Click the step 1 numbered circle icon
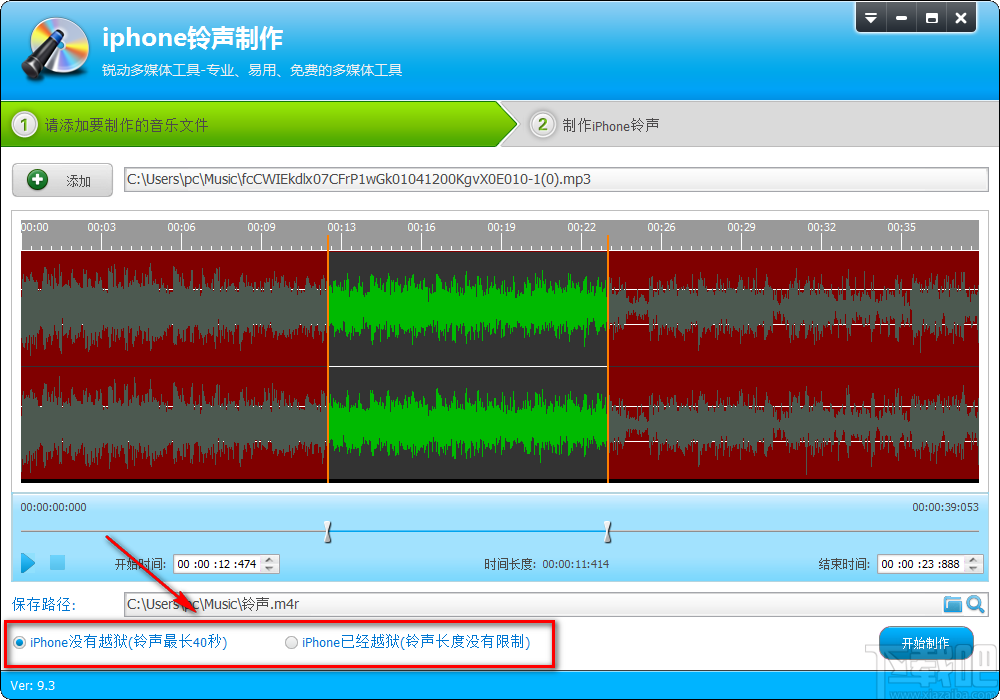 tap(22, 124)
